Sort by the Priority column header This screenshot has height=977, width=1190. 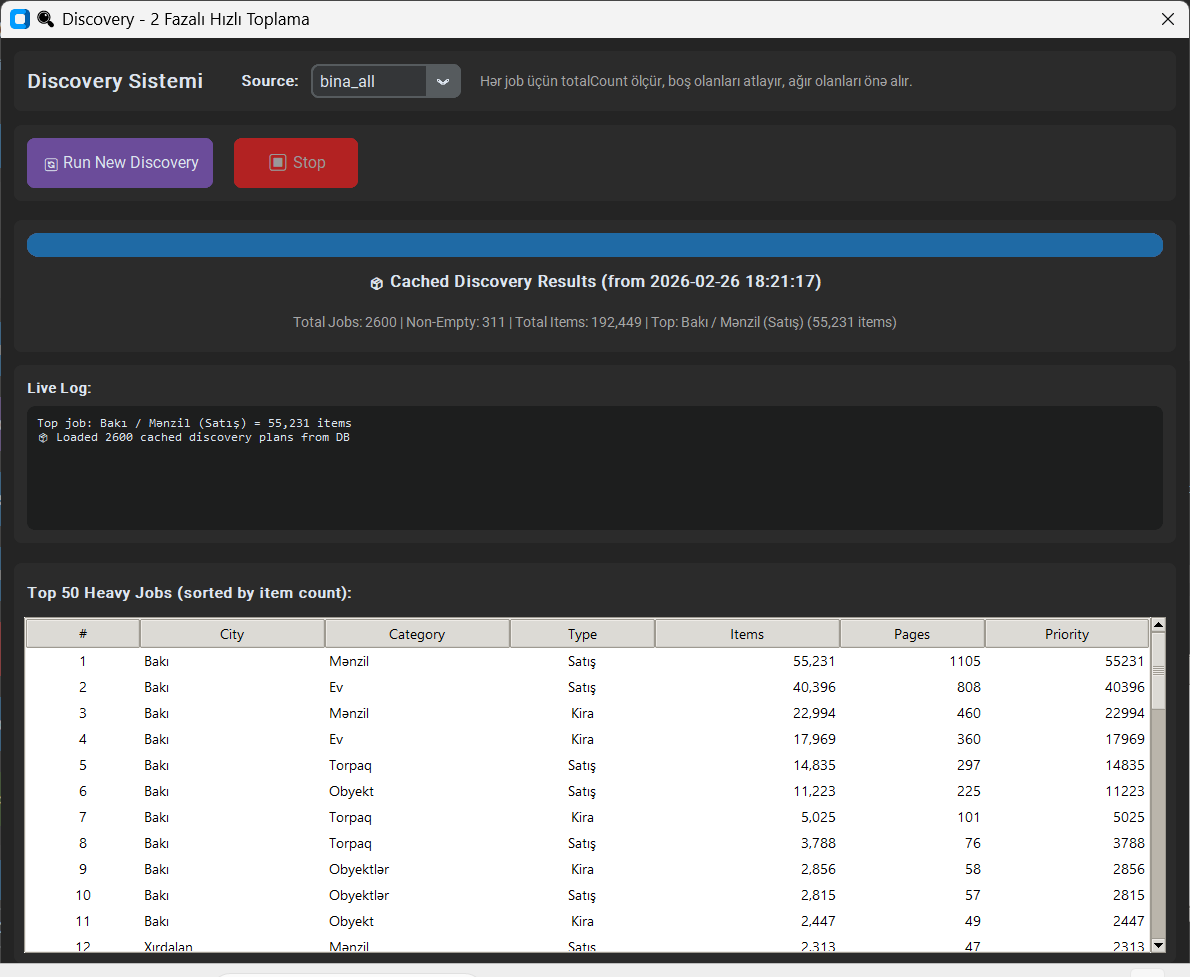[1066, 634]
